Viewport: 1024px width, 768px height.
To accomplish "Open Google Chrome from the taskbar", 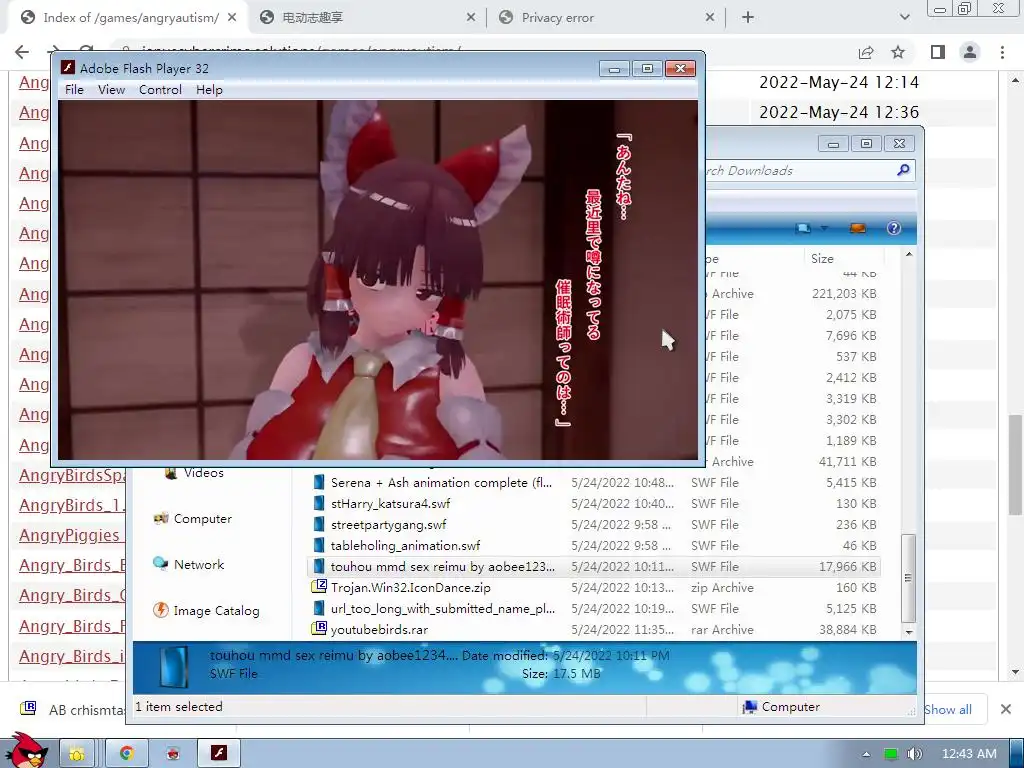I will click(x=127, y=754).
